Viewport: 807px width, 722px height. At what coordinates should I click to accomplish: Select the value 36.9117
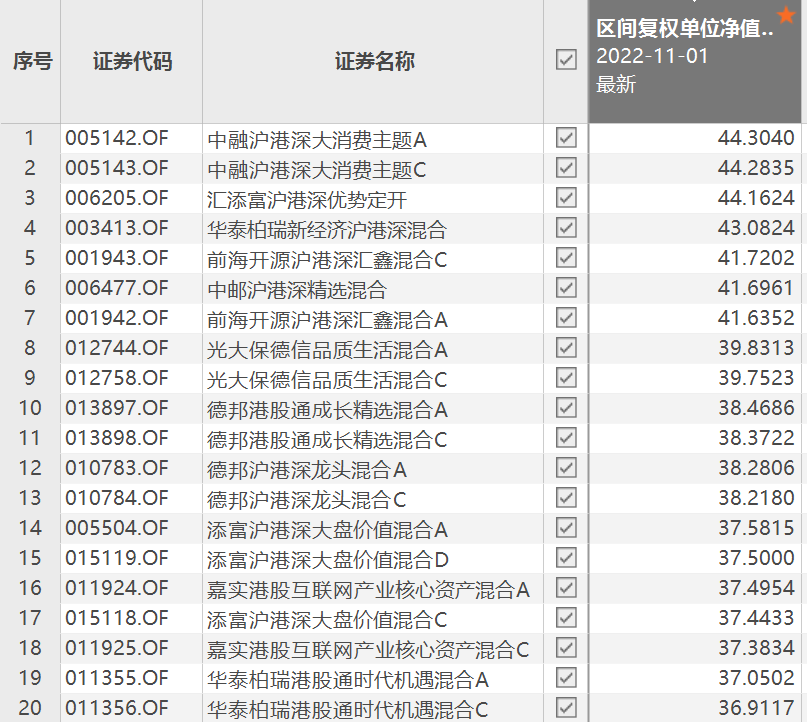click(x=756, y=708)
